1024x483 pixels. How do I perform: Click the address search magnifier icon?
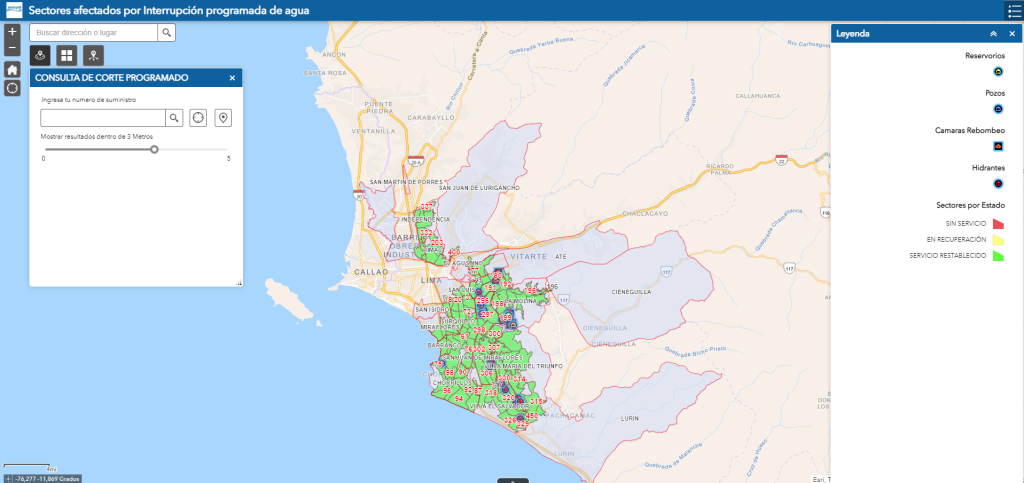(x=167, y=32)
